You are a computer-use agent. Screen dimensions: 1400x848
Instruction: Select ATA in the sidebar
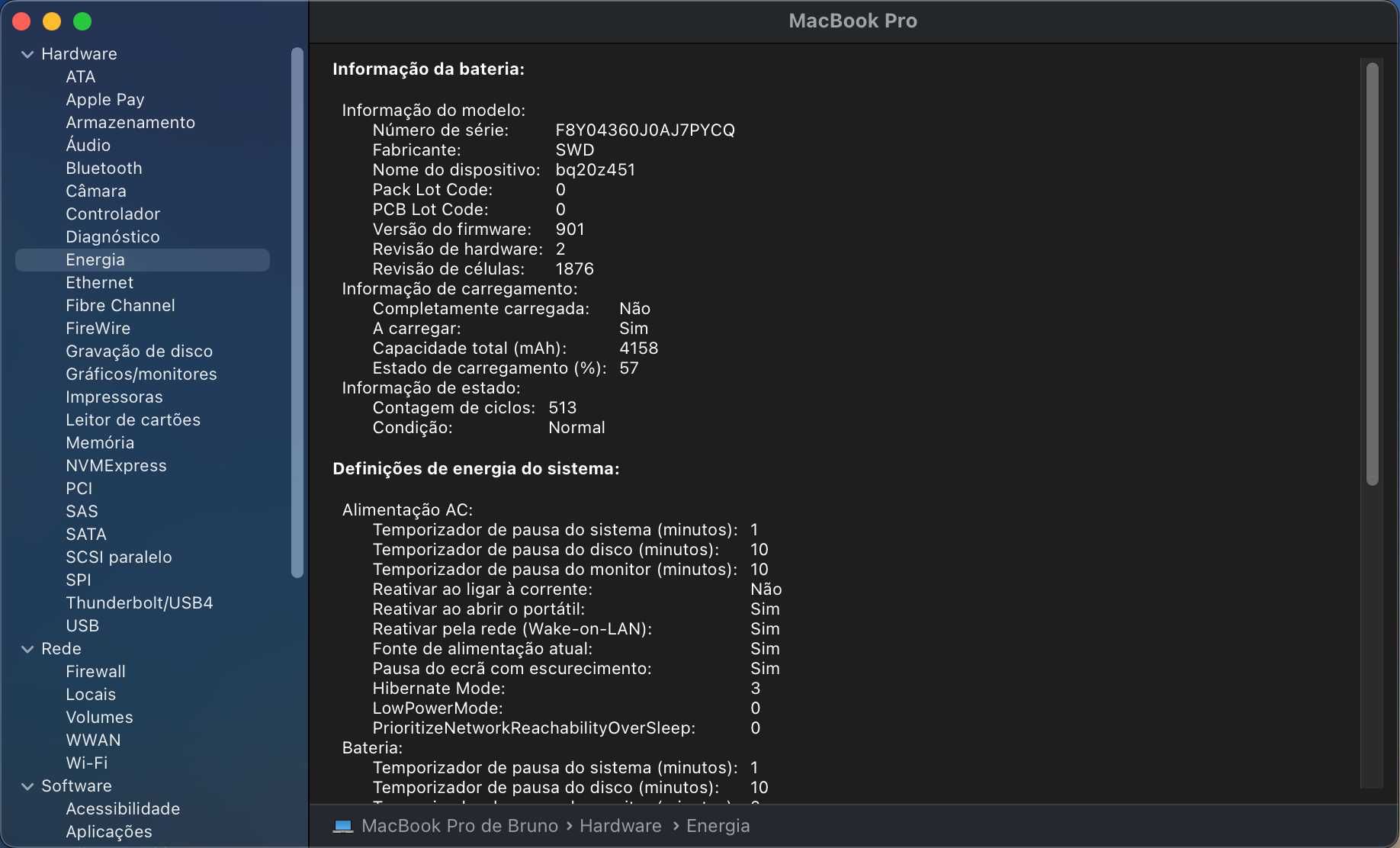point(80,77)
